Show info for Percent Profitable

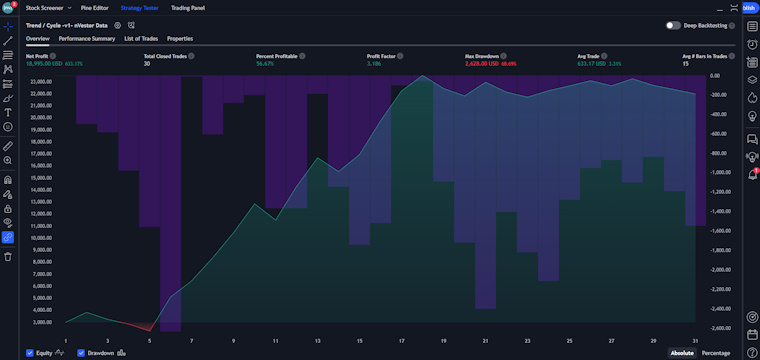pos(302,56)
